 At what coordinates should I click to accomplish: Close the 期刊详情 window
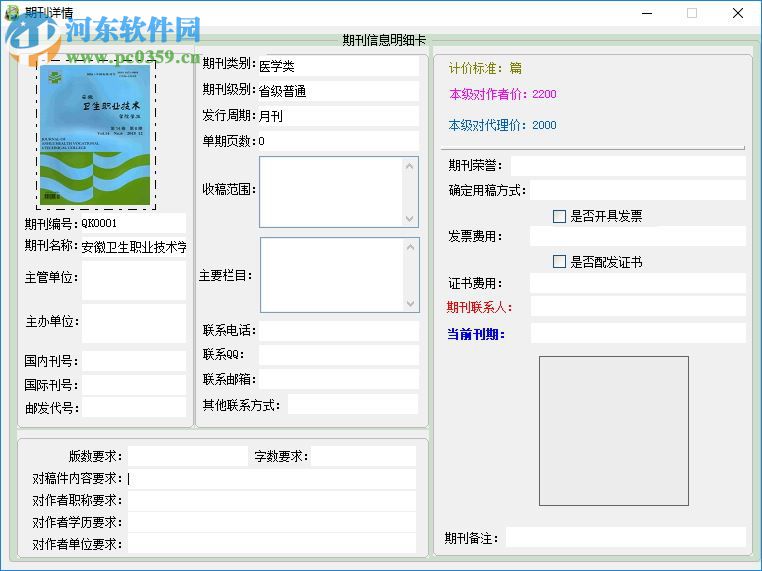pos(738,13)
